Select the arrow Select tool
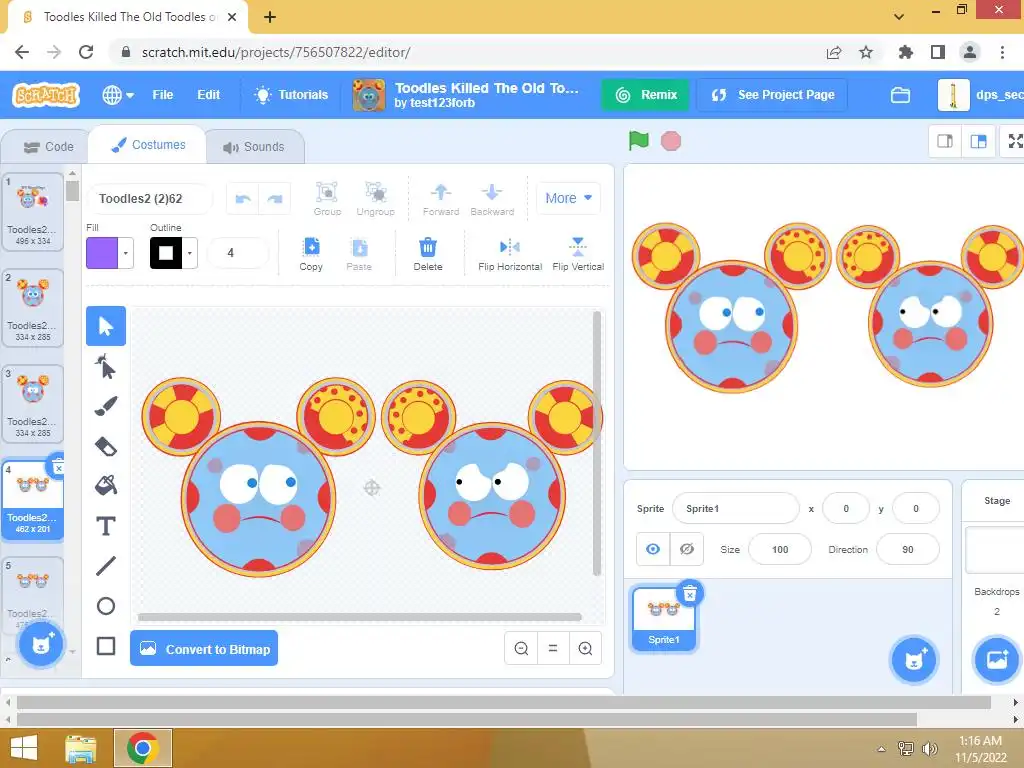 click(x=106, y=326)
